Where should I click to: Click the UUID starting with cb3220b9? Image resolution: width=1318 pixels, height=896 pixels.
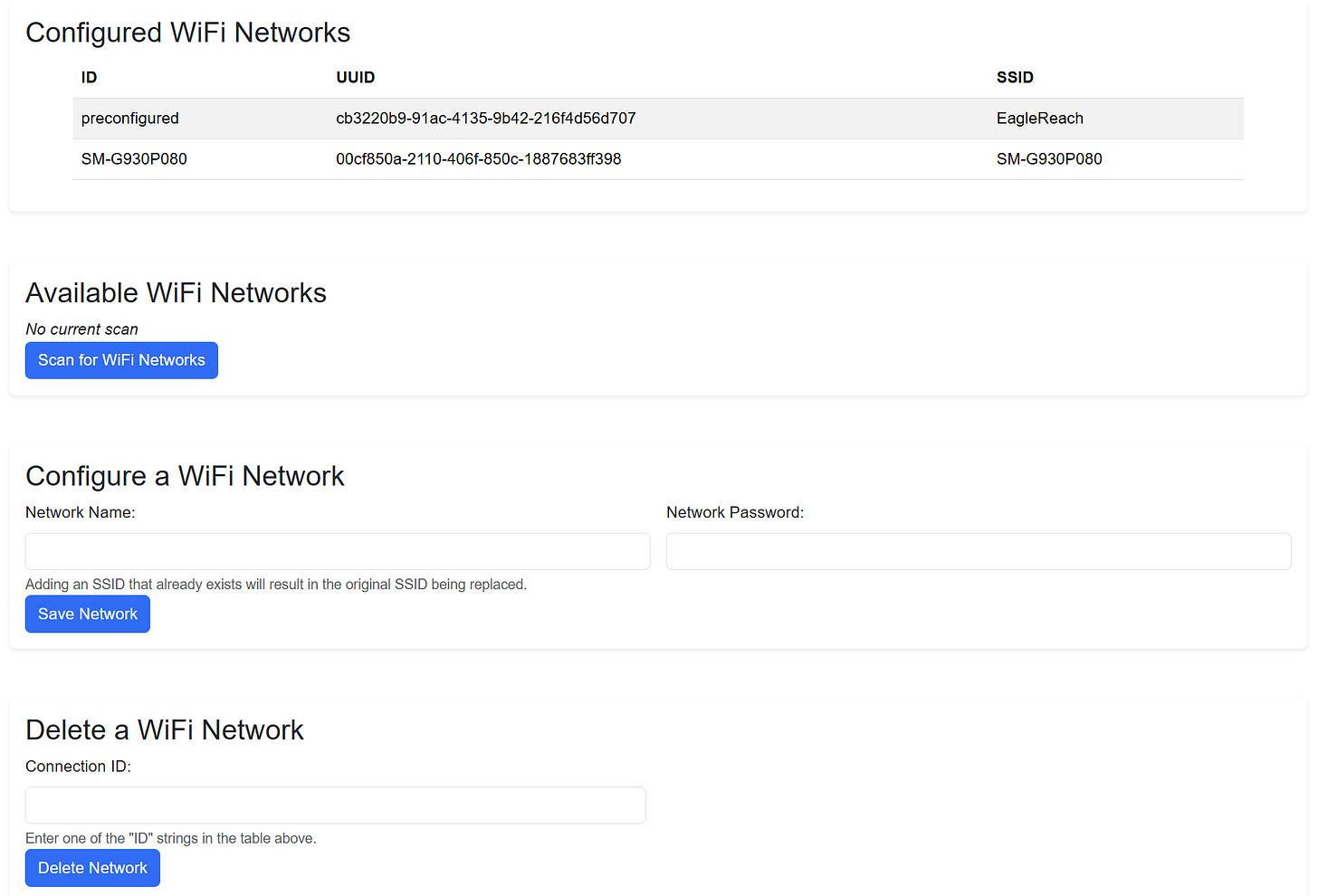click(x=485, y=118)
